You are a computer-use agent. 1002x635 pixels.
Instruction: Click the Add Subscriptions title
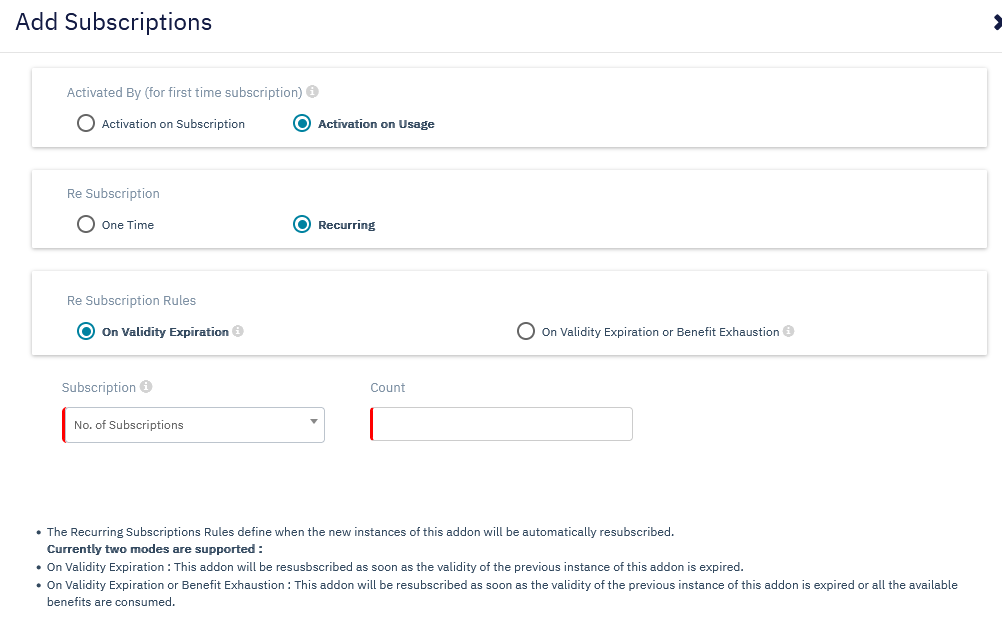114,23
